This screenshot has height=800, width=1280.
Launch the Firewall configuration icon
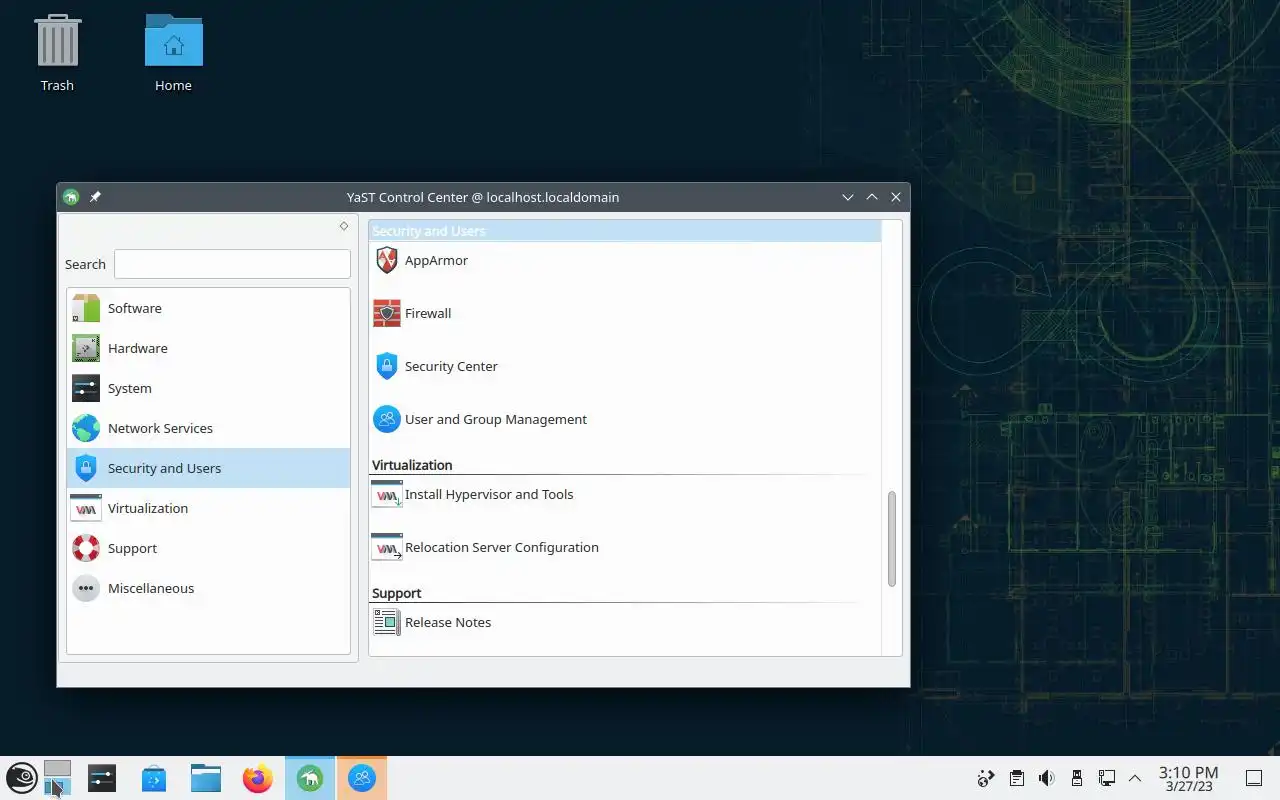pyautogui.click(x=386, y=313)
